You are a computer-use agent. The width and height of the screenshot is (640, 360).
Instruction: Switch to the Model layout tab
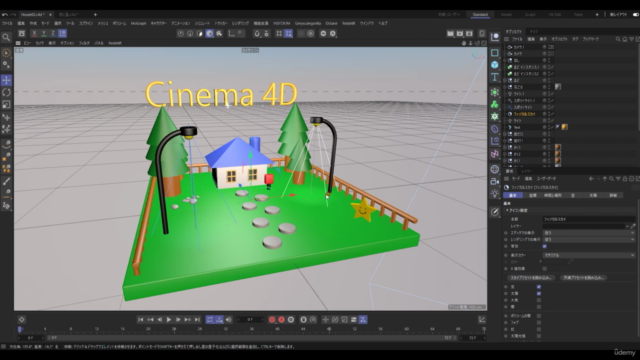506,14
